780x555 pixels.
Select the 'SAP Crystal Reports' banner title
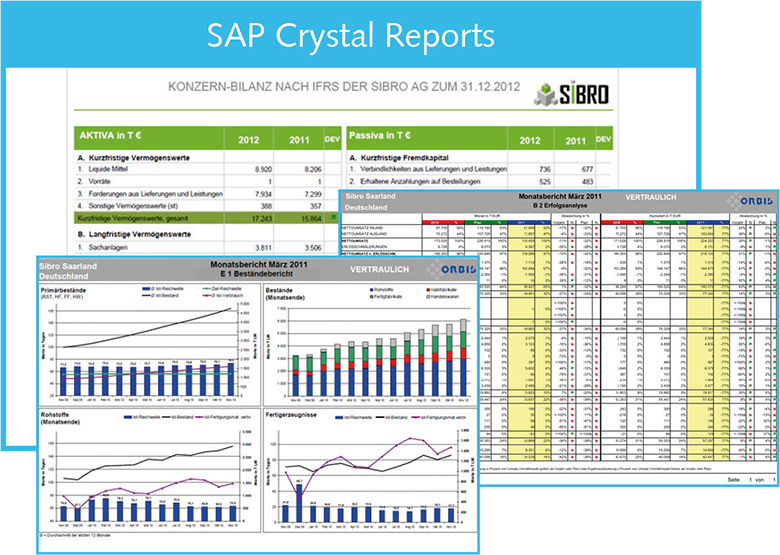click(x=351, y=35)
